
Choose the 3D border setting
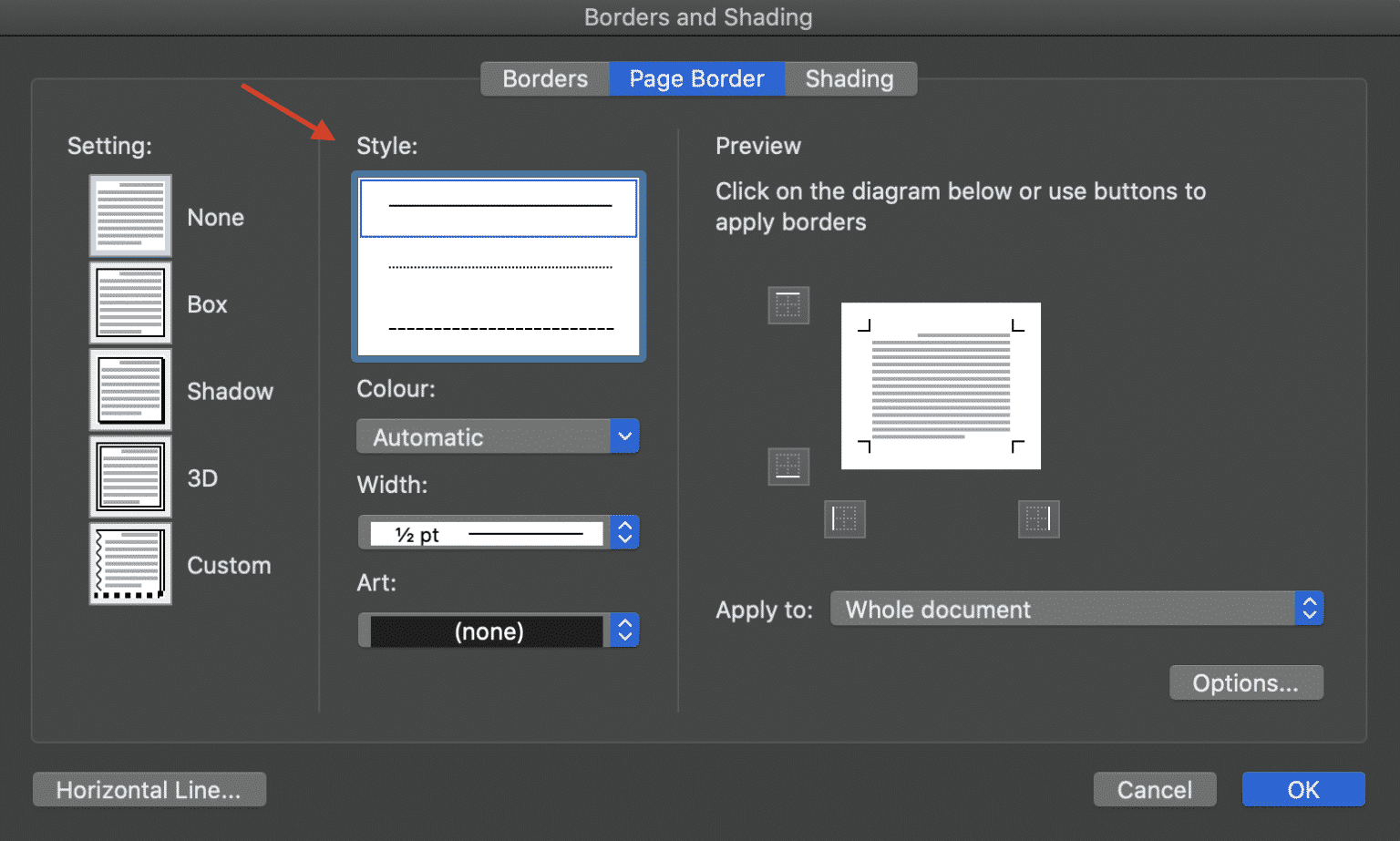130,477
